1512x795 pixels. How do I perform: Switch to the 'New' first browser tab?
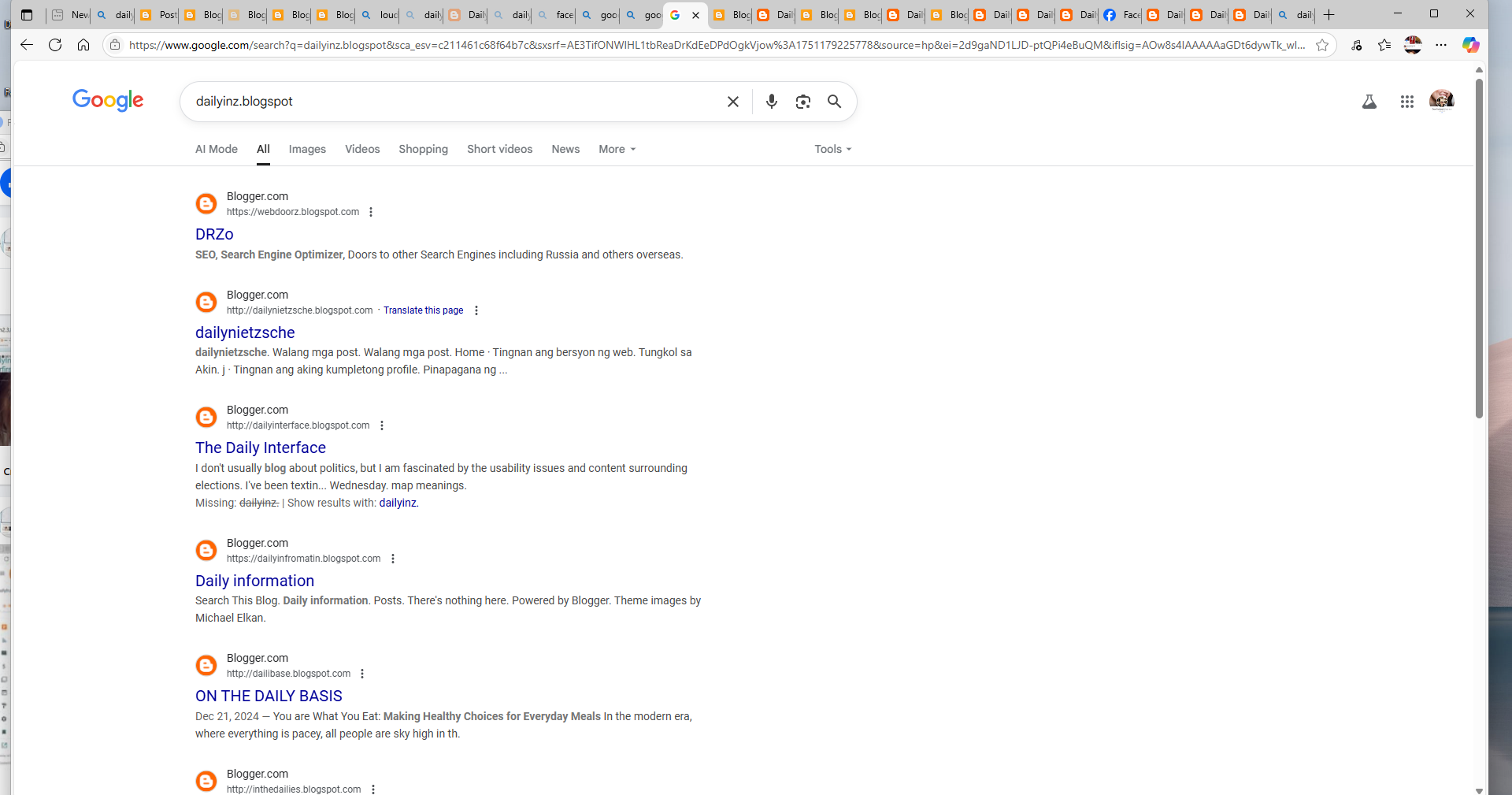point(69,15)
